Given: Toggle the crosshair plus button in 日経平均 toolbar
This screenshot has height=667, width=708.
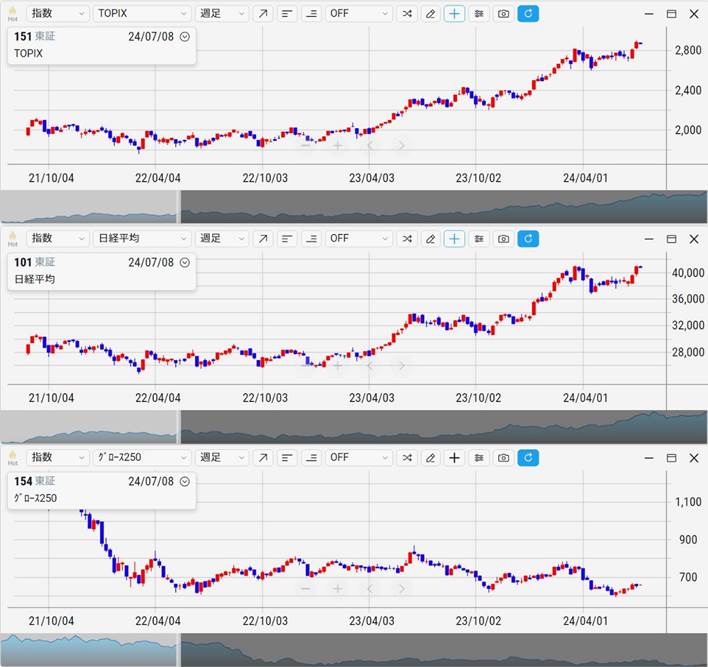Looking at the screenshot, I should click(455, 238).
